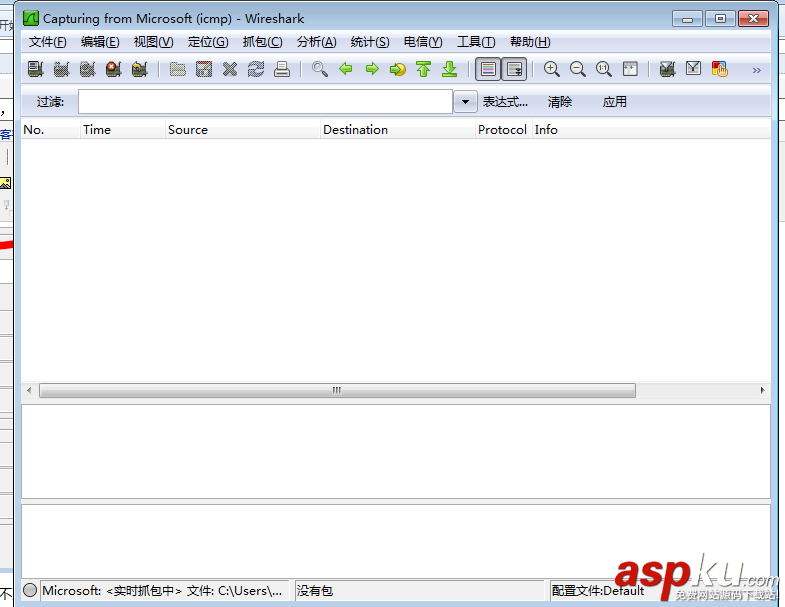Screen dimensions: 785x607
Task: Click the scrollbar right arrow
Action: (762, 390)
